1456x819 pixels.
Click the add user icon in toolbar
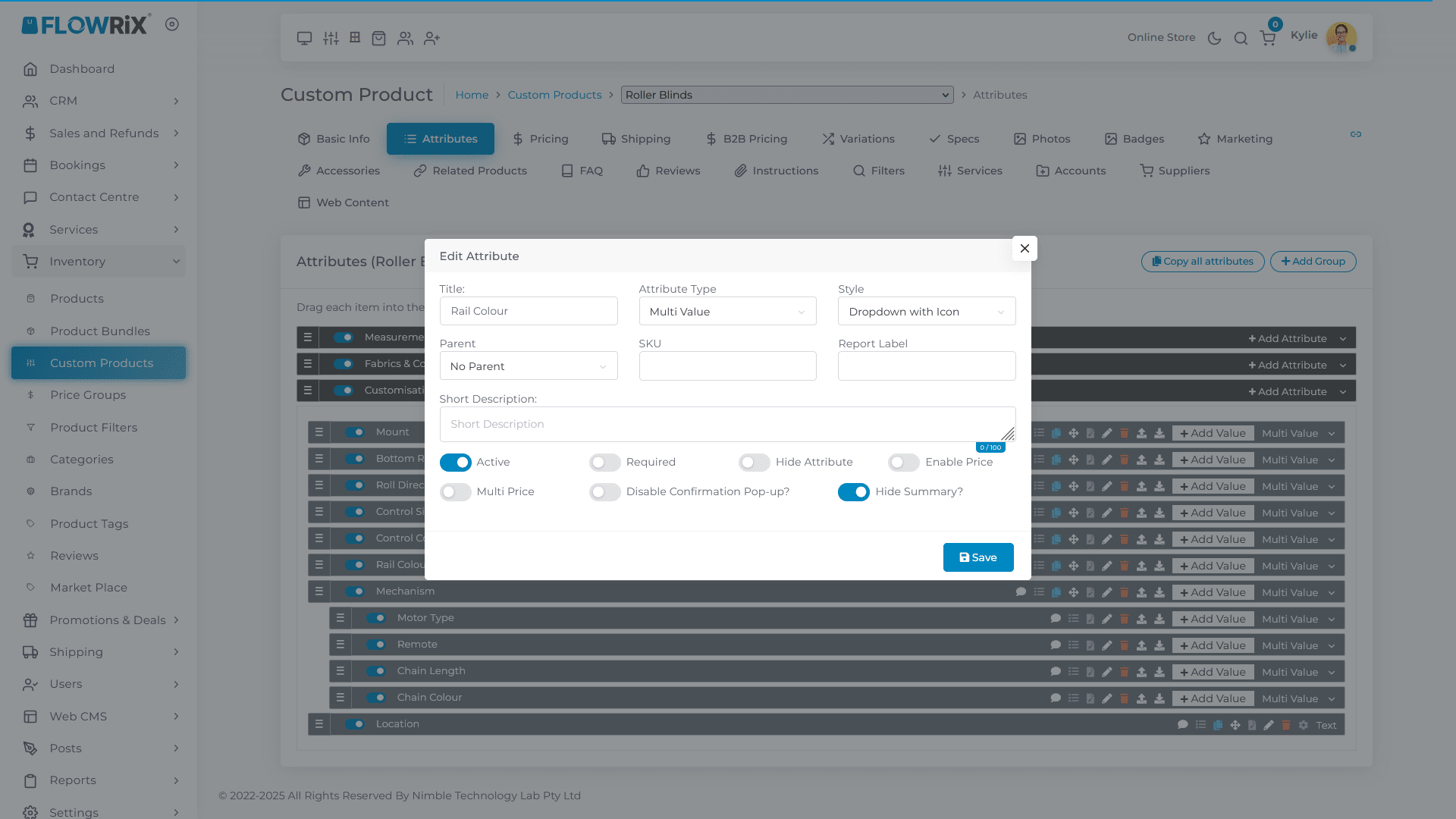431,38
